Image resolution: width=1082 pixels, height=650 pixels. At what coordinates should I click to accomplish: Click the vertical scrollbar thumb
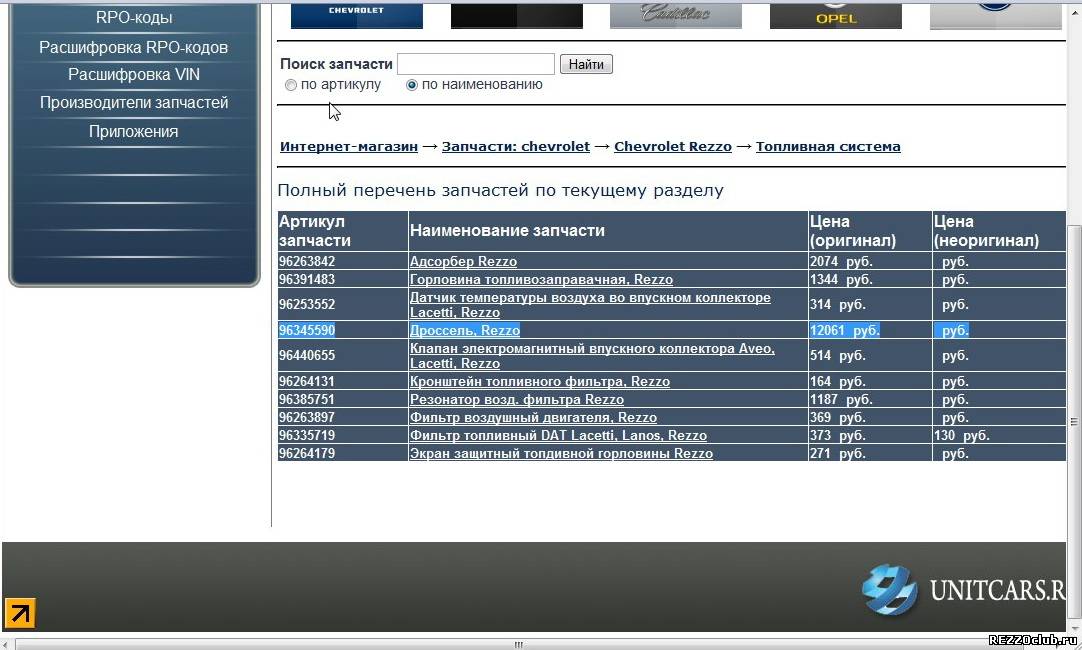tap(1074, 422)
